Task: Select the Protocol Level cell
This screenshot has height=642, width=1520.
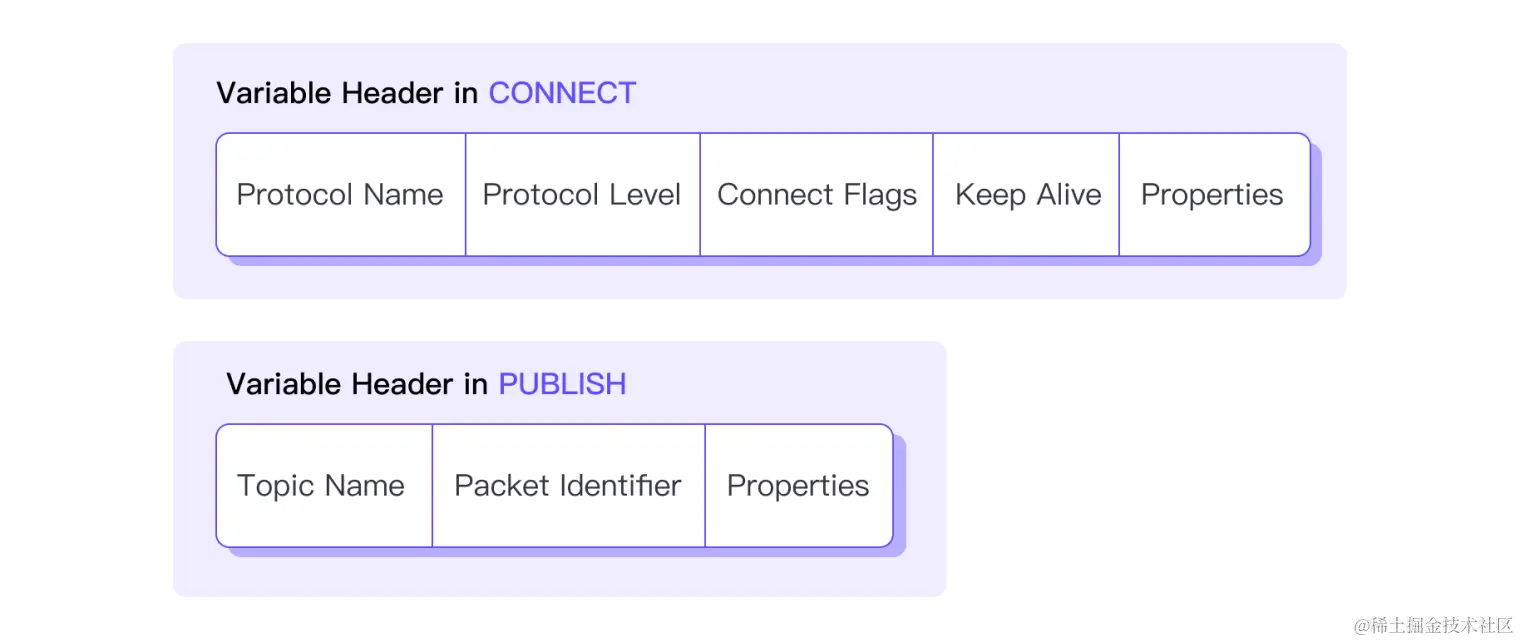Action: point(583,194)
